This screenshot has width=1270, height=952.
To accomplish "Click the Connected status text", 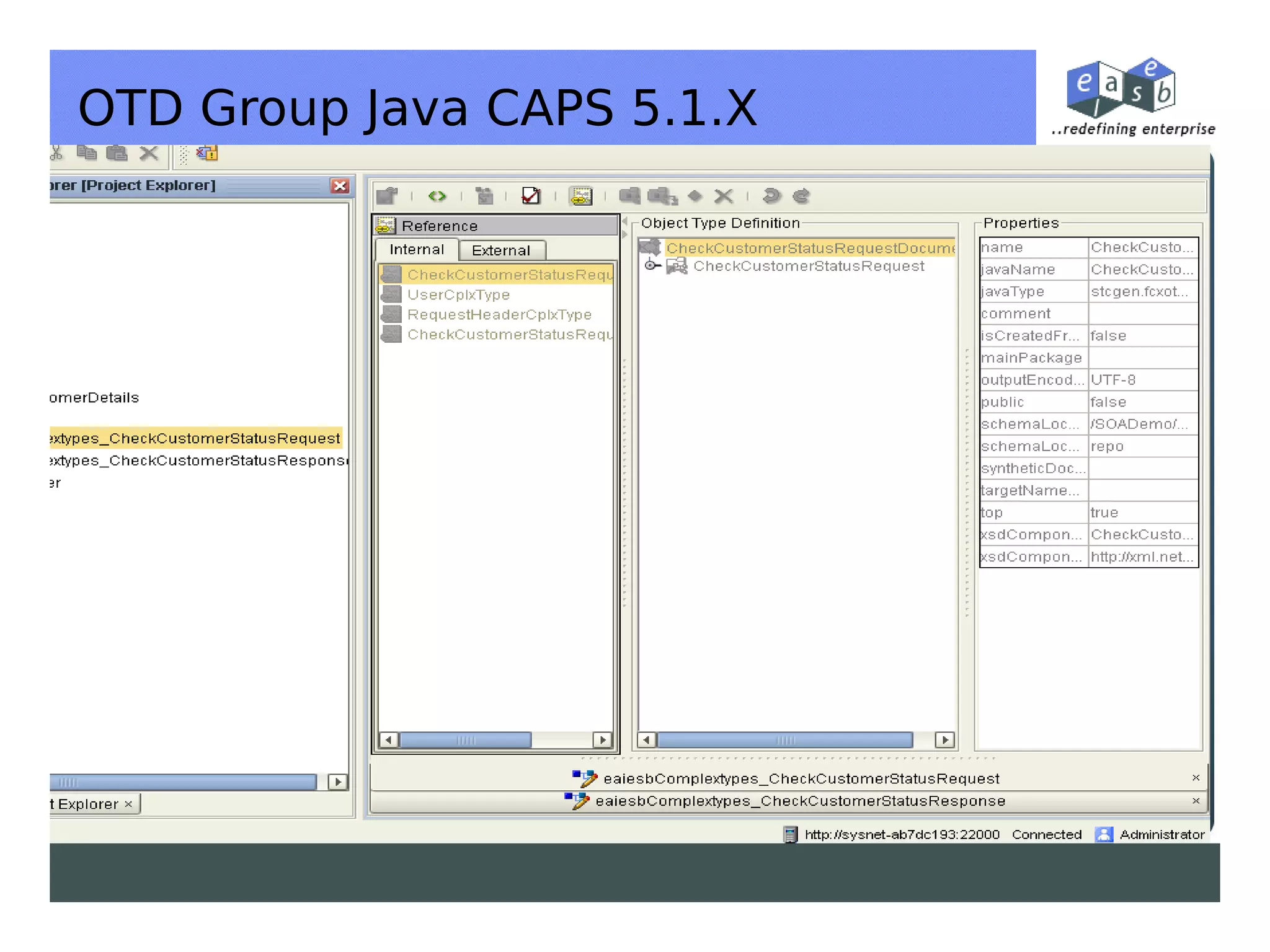I will 1047,834.
